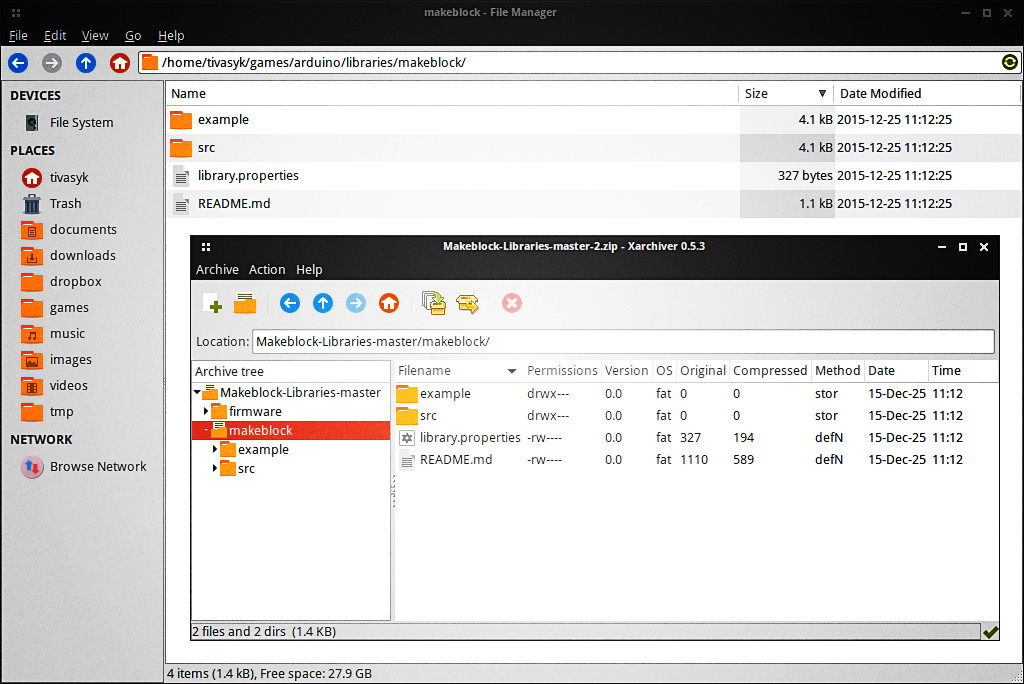
Task: Open downloads folder in sidebar
Action: [x=68, y=255]
